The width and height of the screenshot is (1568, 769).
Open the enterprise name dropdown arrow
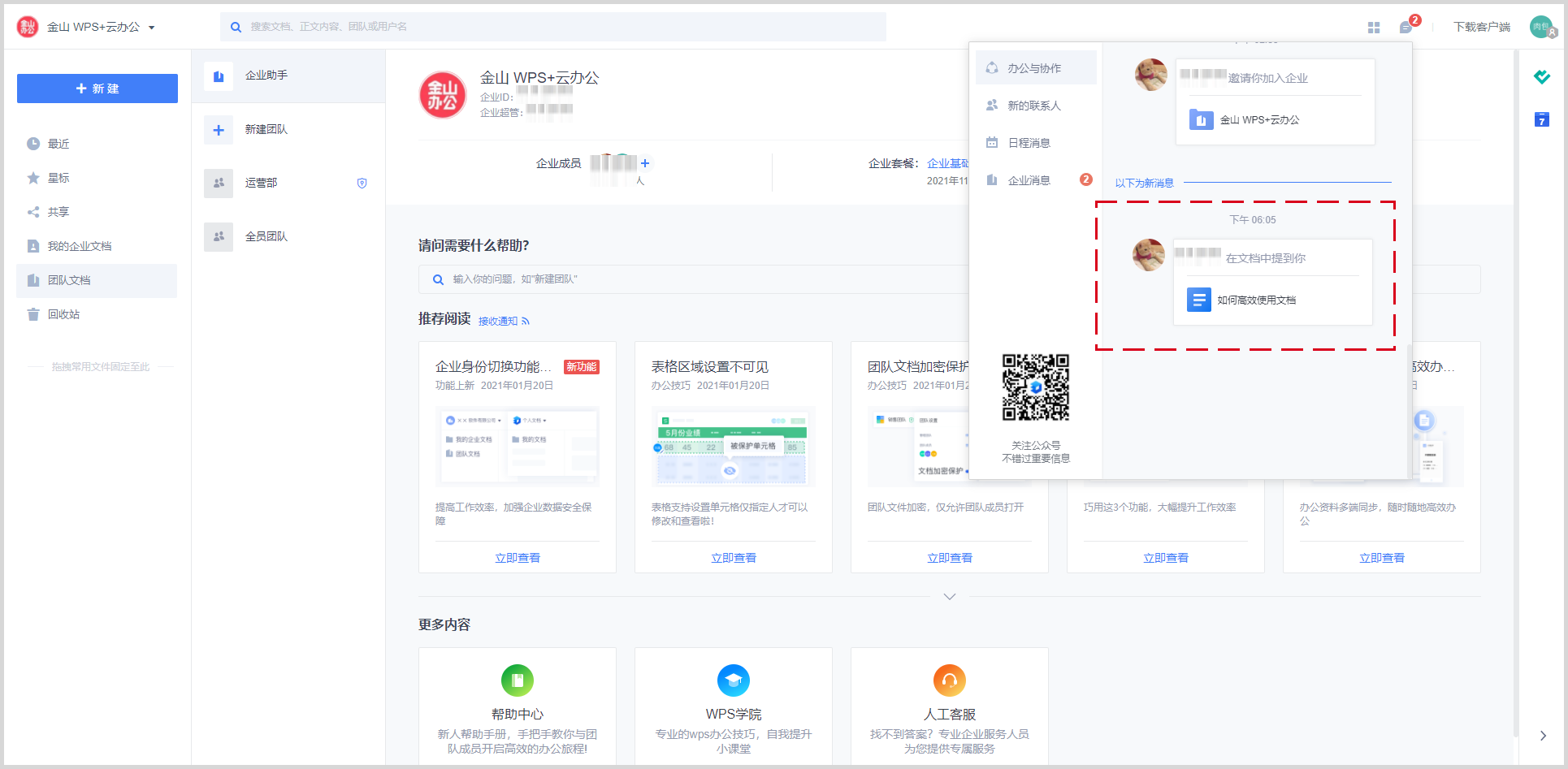(151, 28)
